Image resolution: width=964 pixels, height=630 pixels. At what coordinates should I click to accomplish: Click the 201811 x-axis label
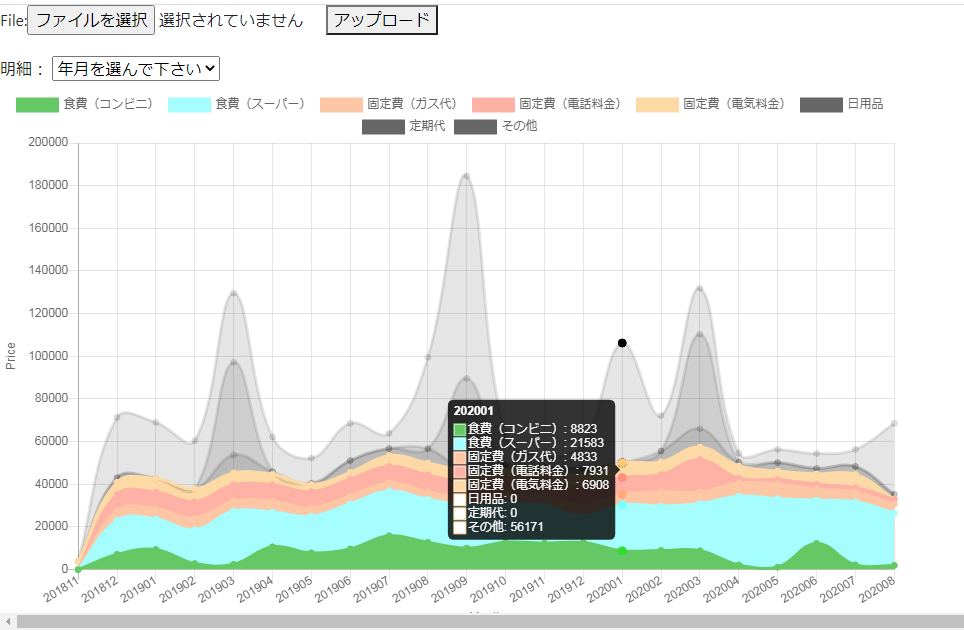[x=61, y=589]
